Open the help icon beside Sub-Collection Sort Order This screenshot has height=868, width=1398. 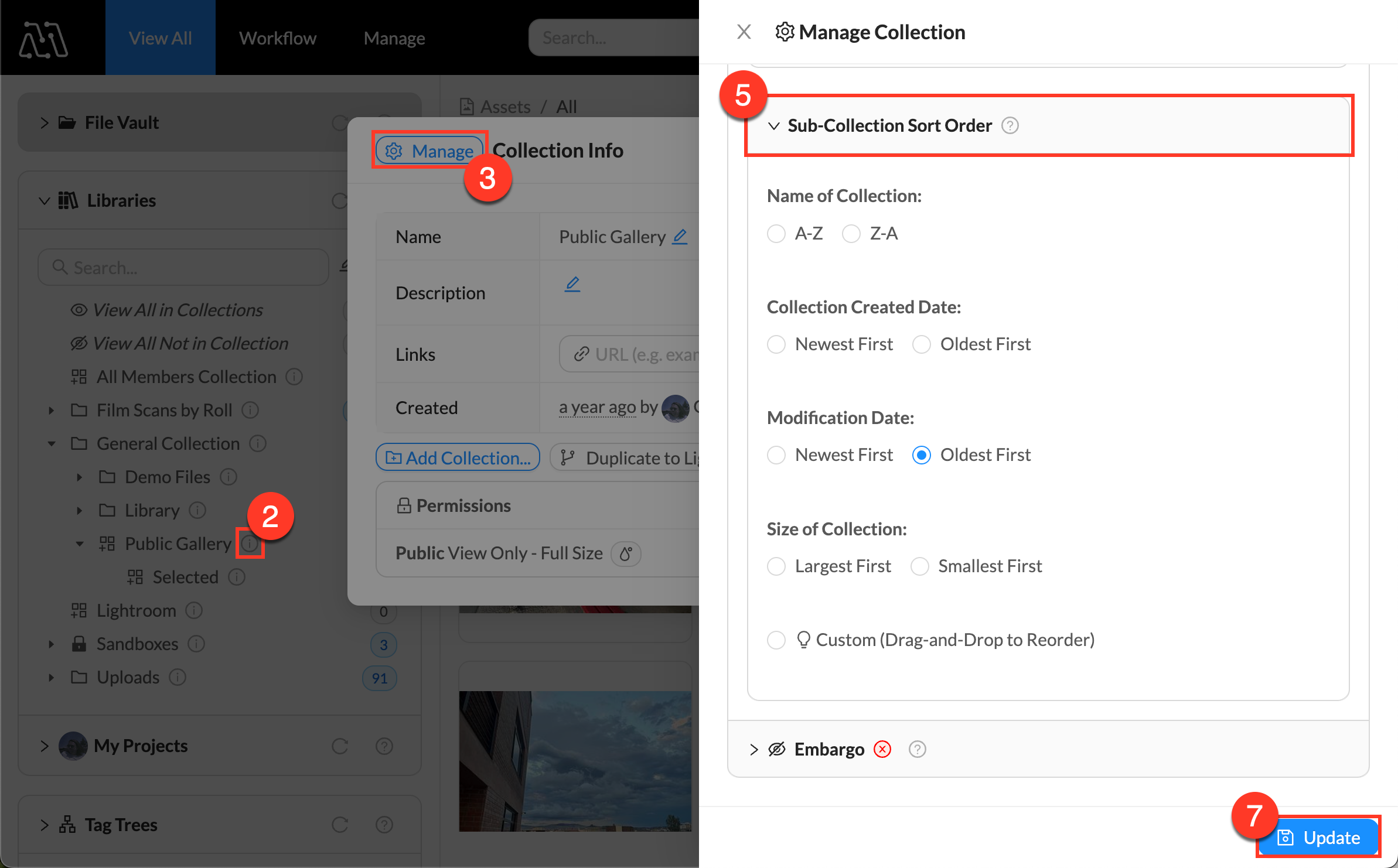(1009, 125)
